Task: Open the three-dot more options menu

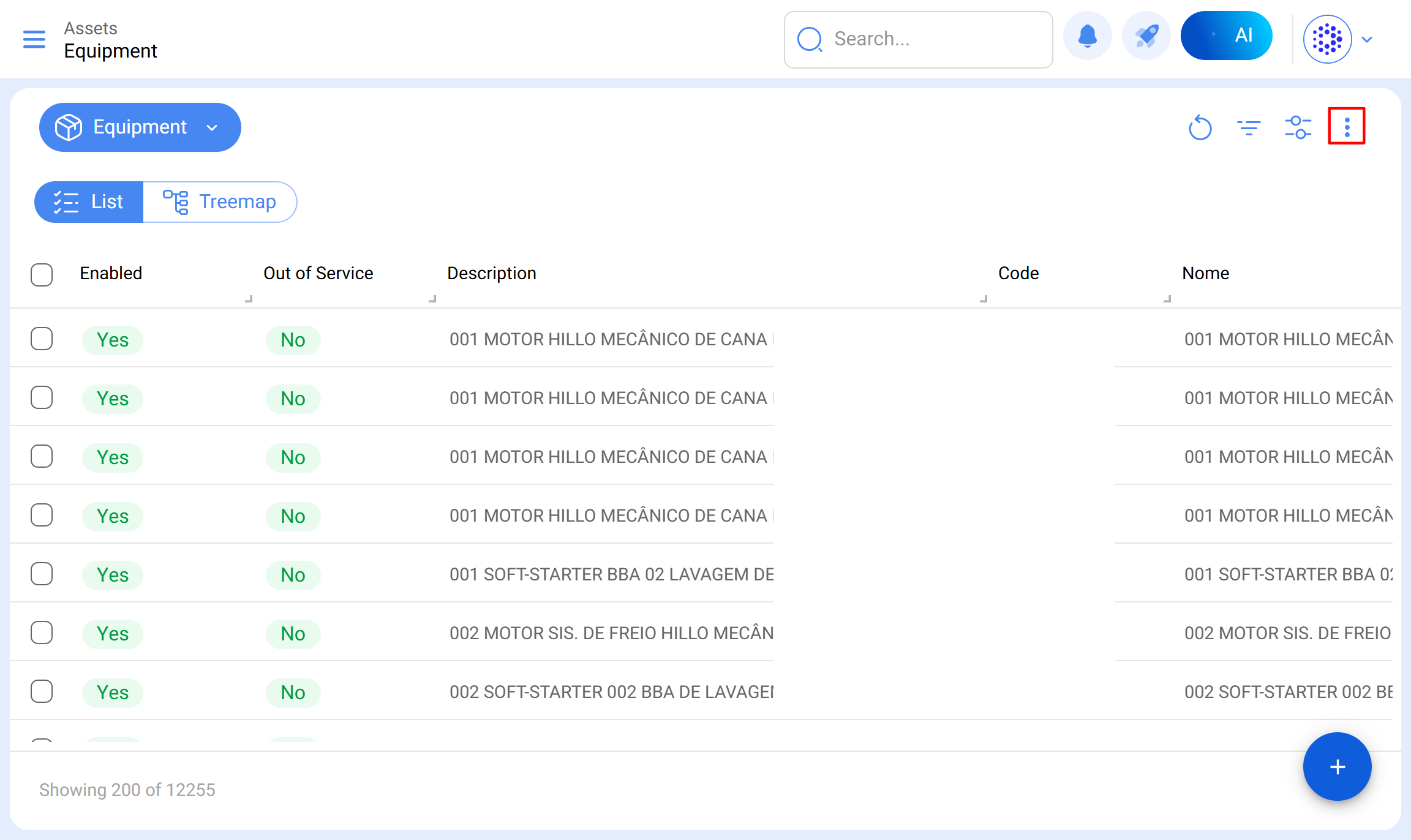Action: (1347, 126)
